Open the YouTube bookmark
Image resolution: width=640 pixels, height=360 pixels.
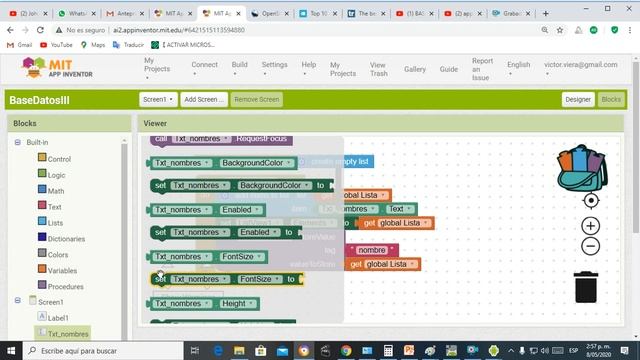(x=56, y=45)
